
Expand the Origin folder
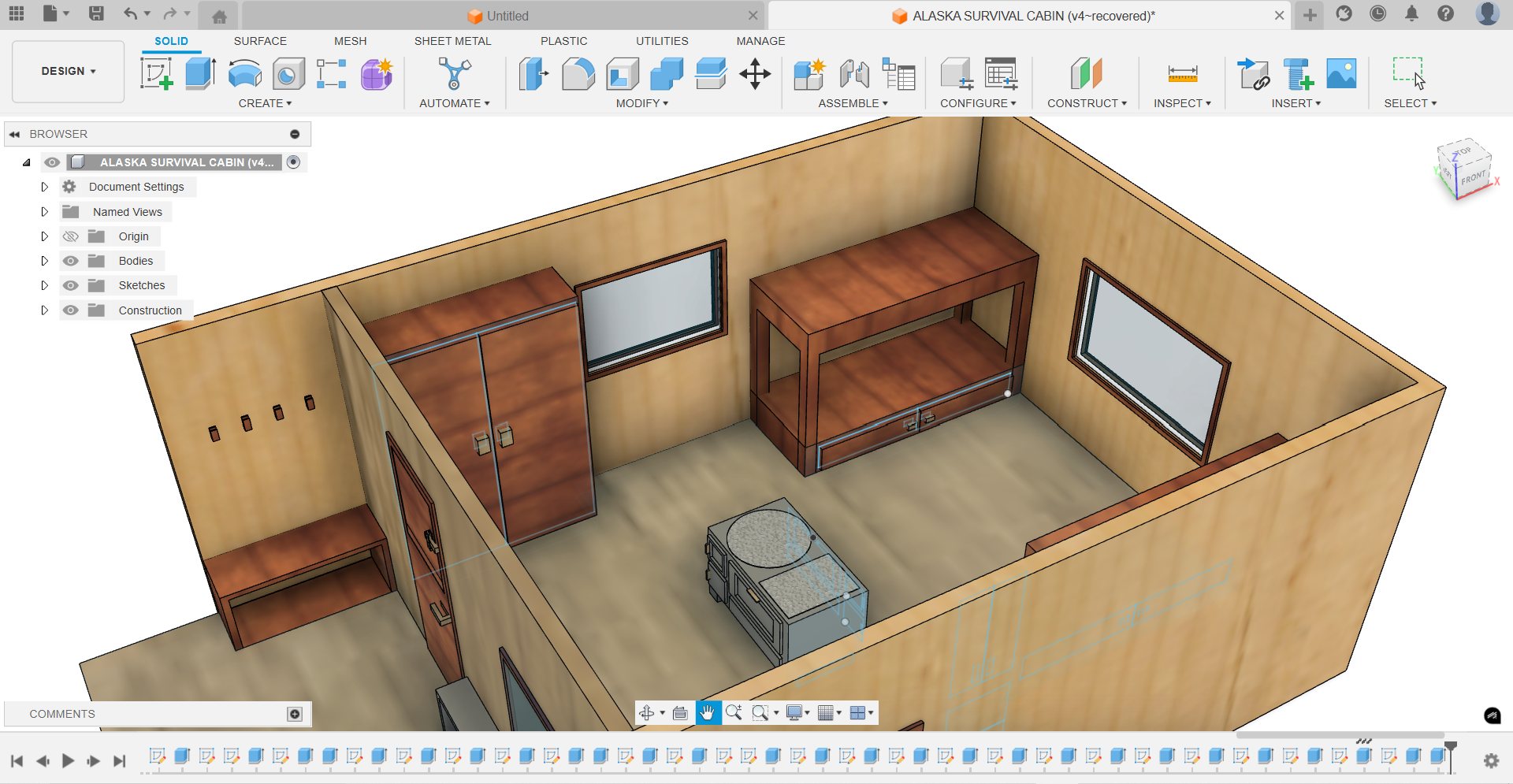(x=45, y=236)
